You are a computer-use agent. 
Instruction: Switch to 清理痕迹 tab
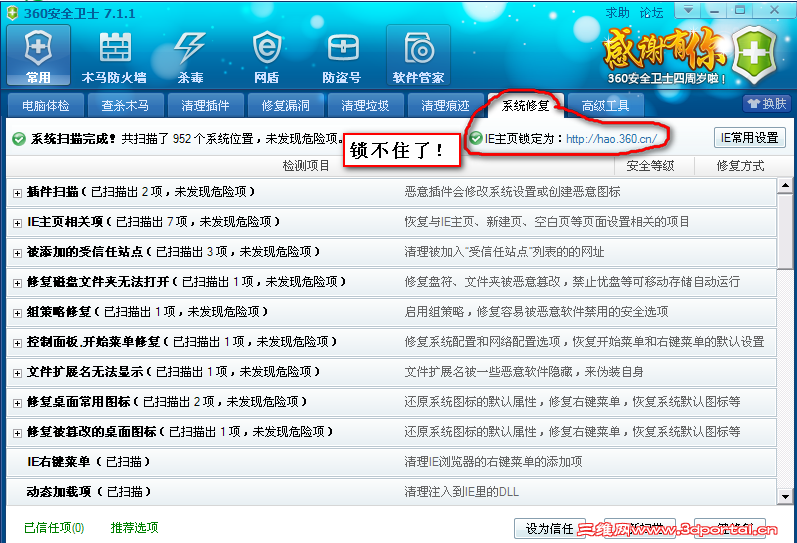tap(445, 105)
